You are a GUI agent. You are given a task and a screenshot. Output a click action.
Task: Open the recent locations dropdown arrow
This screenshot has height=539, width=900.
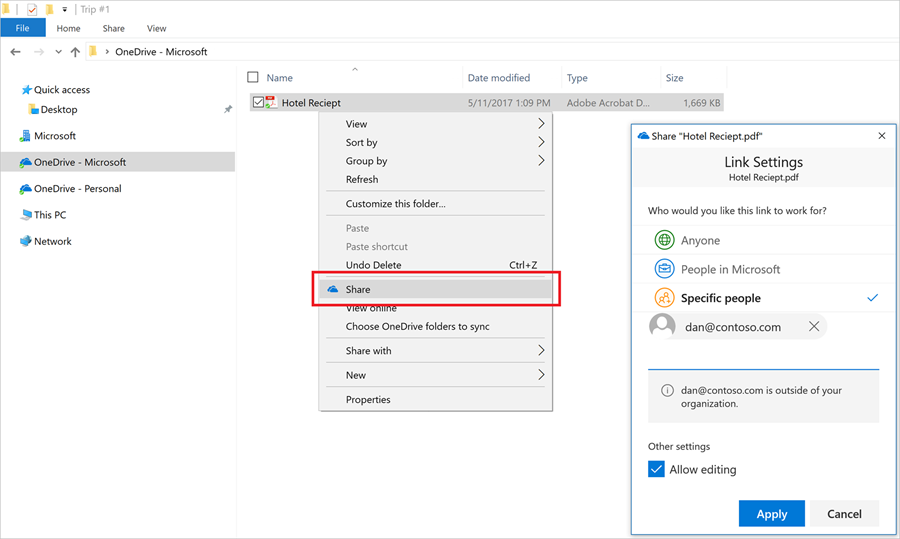[x=59, y=52]
